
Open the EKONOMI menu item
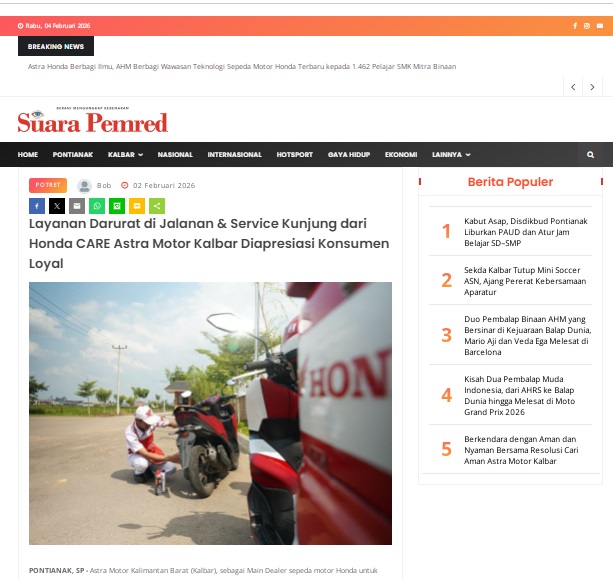click(401, 154)
